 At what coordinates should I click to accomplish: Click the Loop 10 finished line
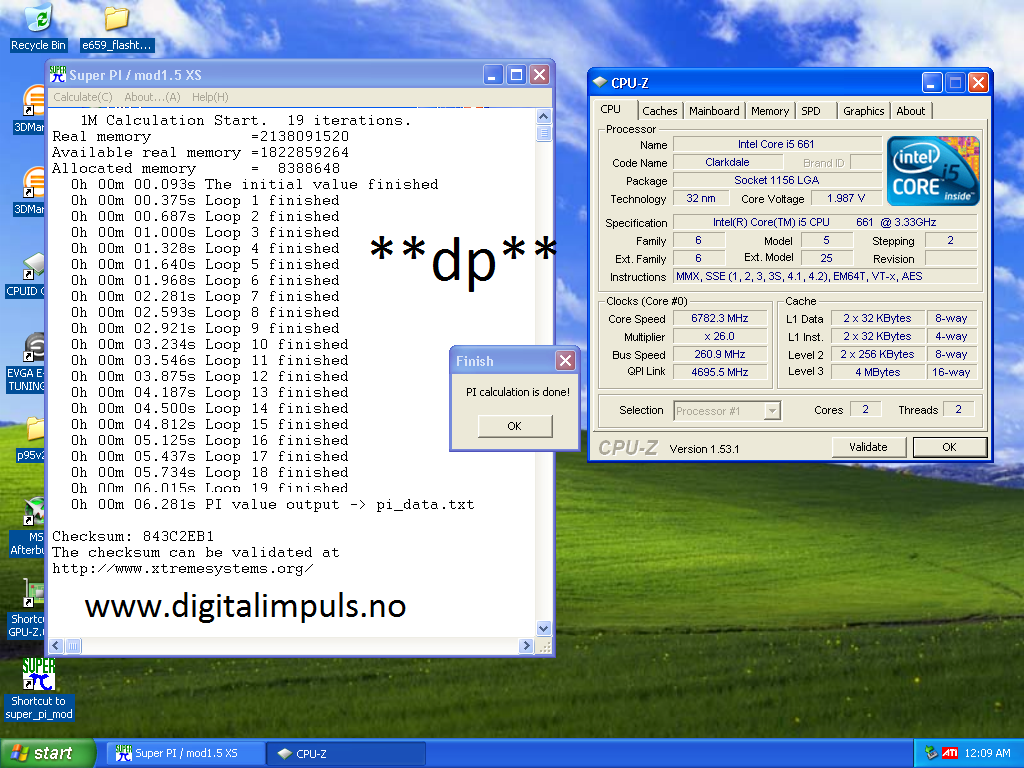(210, 345)
